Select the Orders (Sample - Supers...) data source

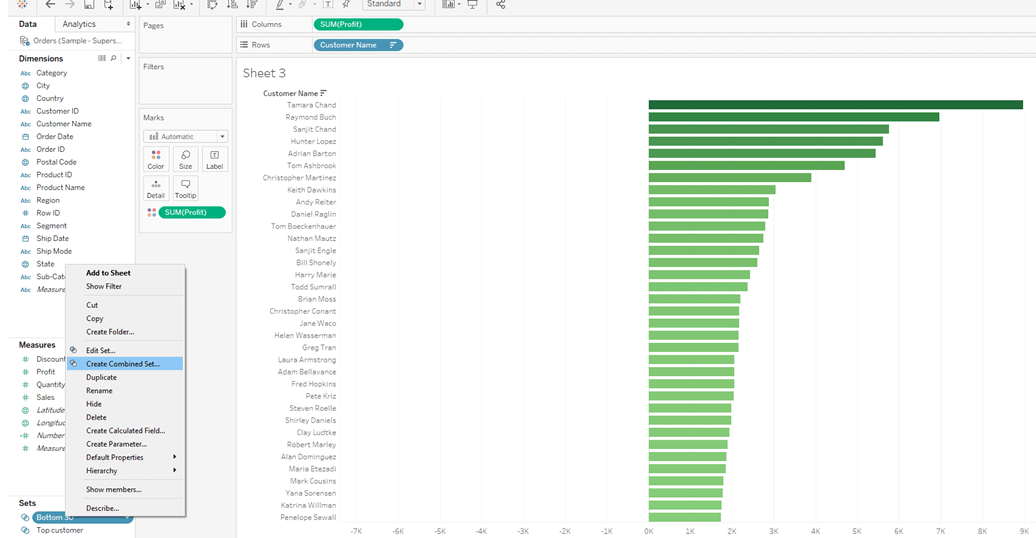pyautogui.click(x=71, y=40)
